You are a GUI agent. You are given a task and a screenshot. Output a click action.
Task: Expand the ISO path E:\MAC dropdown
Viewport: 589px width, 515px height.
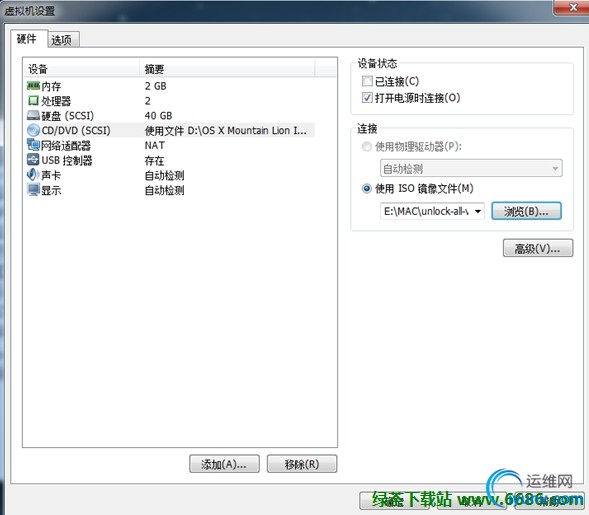pyautogui.click(x=477, y=211)
